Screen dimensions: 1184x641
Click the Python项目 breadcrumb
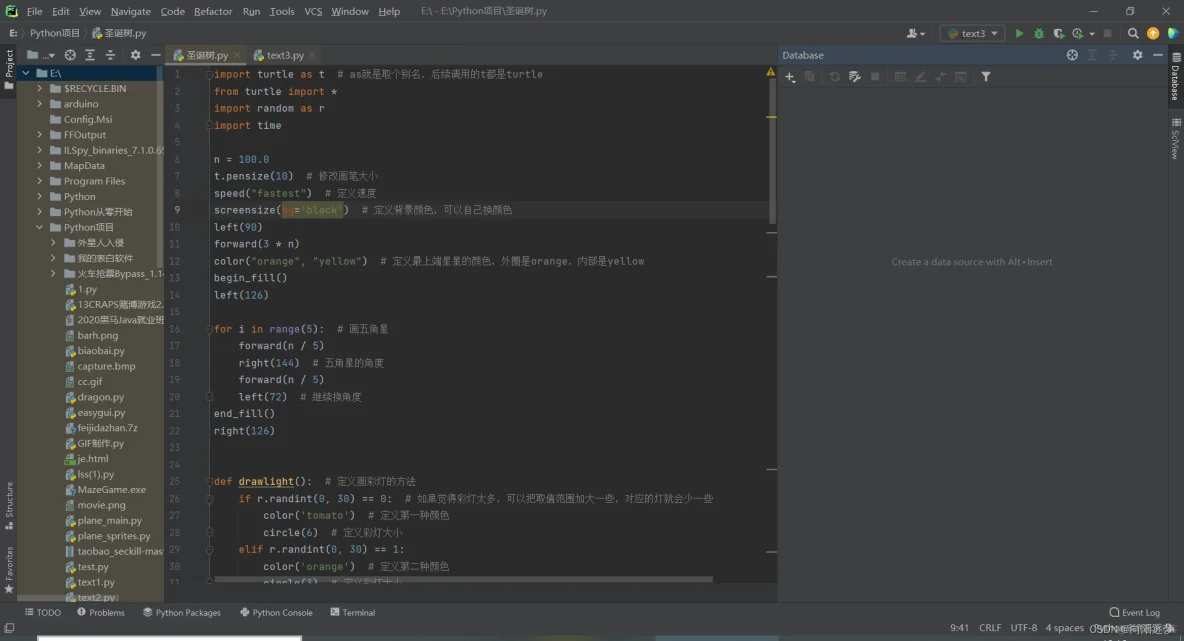55,33
